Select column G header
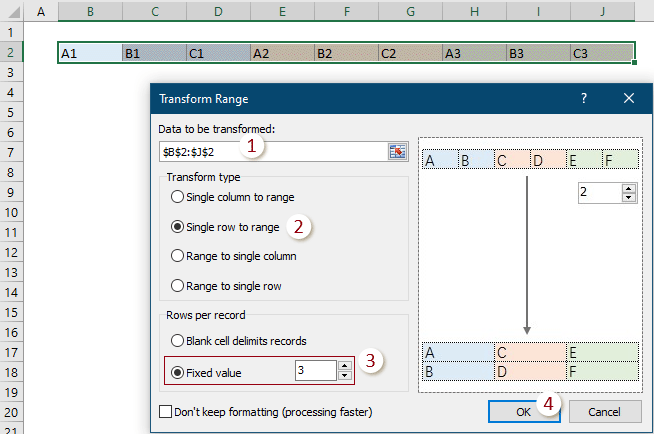Viewport: 654px width, 434px height. 410,11
